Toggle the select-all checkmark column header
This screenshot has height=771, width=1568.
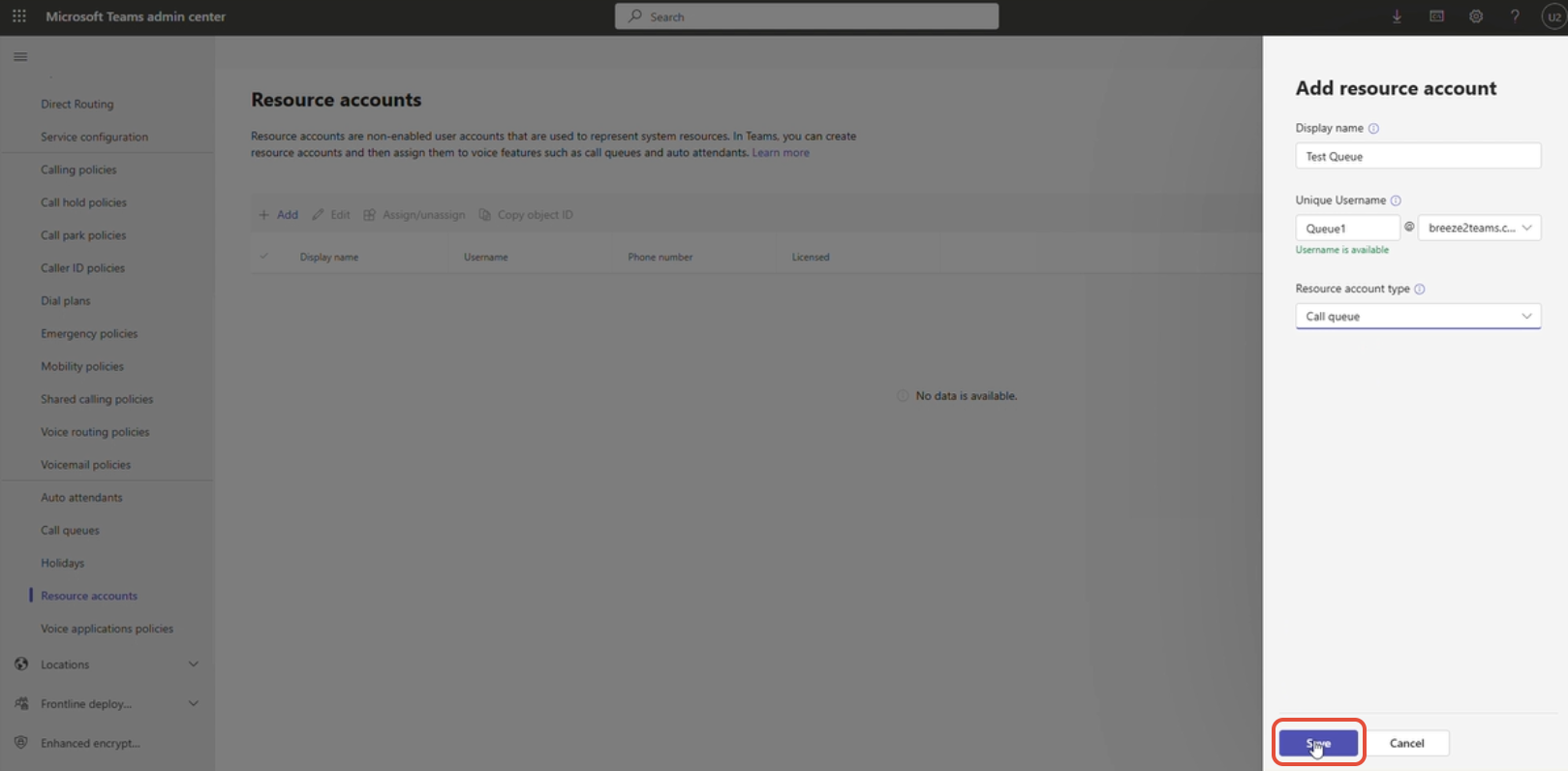click(x=263, y=257)
